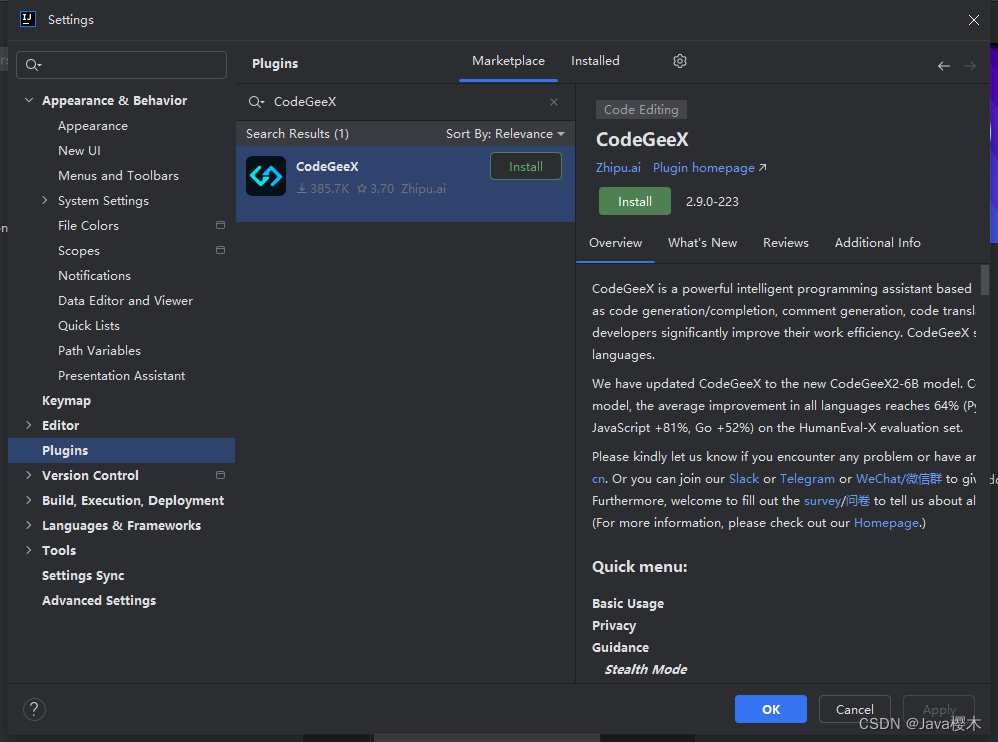Viewport: 998px width, 742px height.
Task: Clear the CodeGeeX search text
Action: [554, 102]
